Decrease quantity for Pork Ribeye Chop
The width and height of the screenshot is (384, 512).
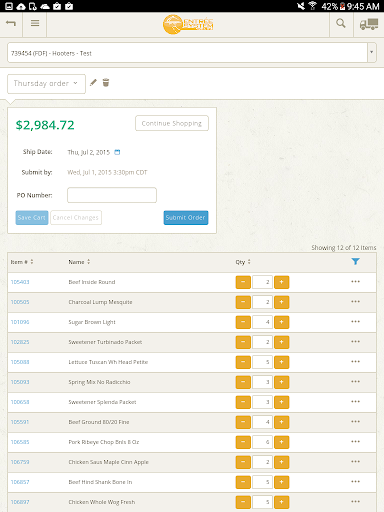pos(243,442)
